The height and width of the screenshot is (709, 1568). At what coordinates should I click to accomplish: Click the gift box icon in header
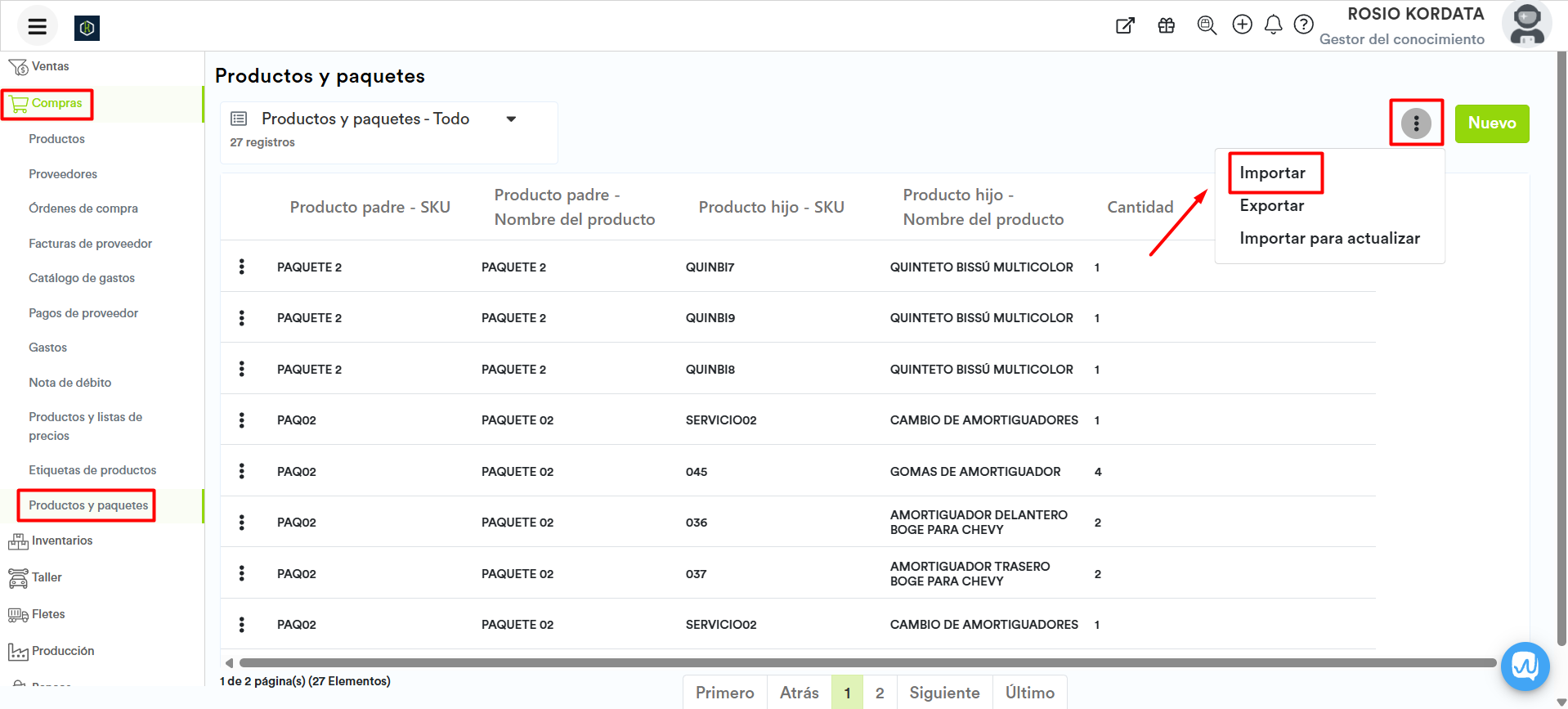[1166, 25]
